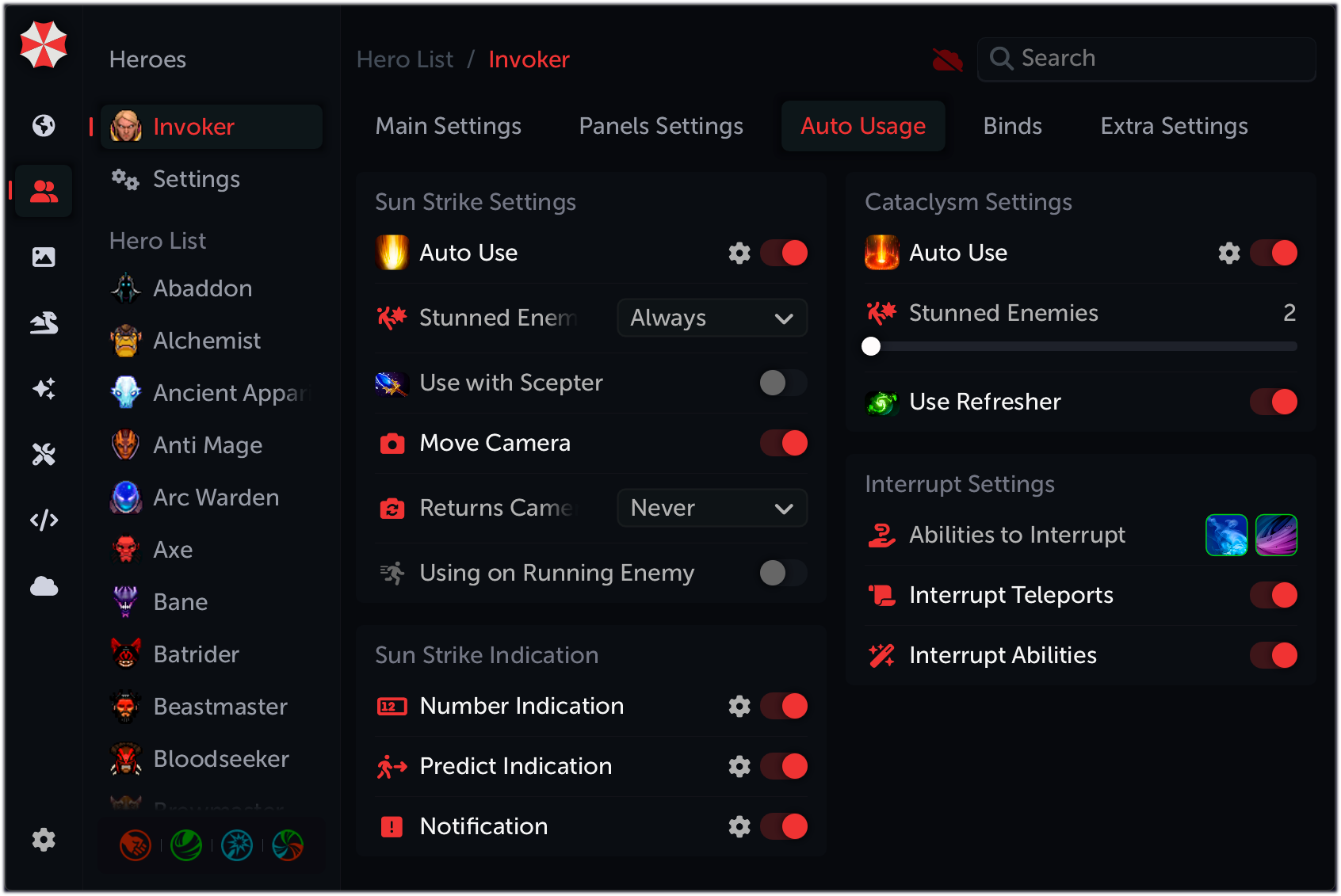The height and width of the screenshot is (896, 1341).
Task: Enable the Use with Scepter toggle
Action: 783,383
